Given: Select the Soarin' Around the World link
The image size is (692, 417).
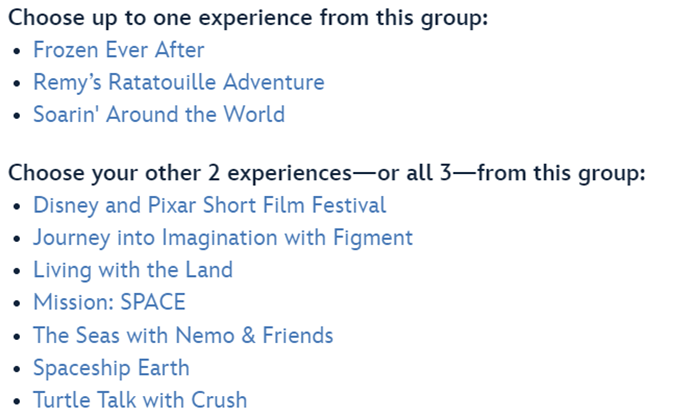Looking at the screenshot, I should pyautogui.click(x=158, y=114).
